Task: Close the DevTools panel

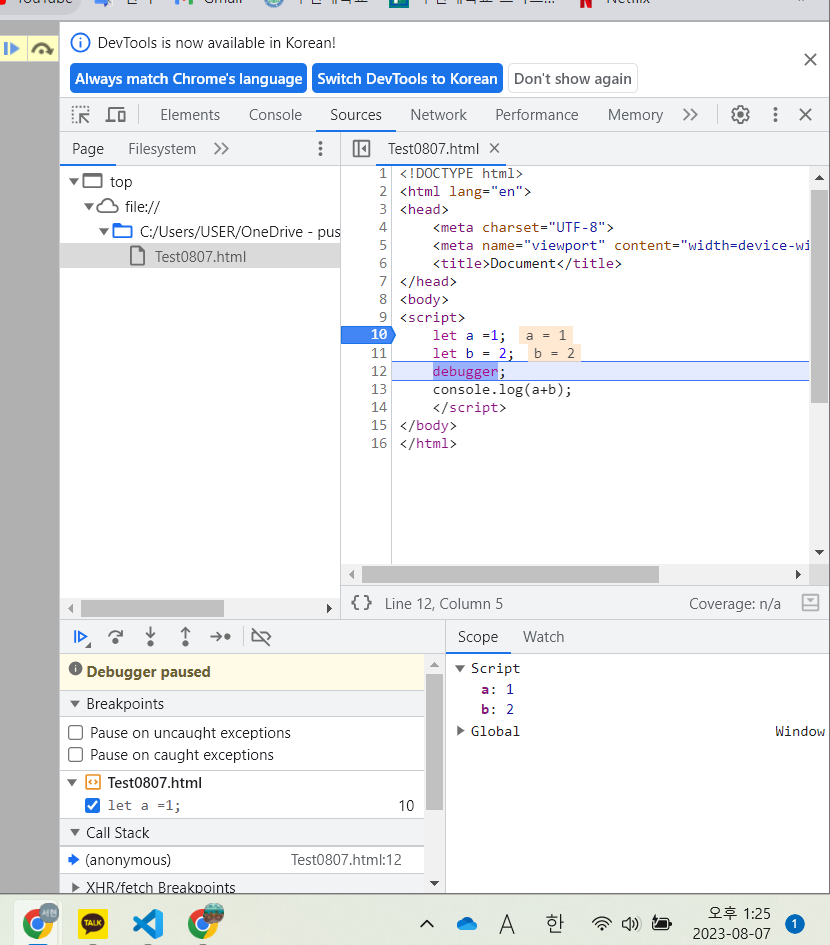Action: pyautogui.click(x=805, y=115)
